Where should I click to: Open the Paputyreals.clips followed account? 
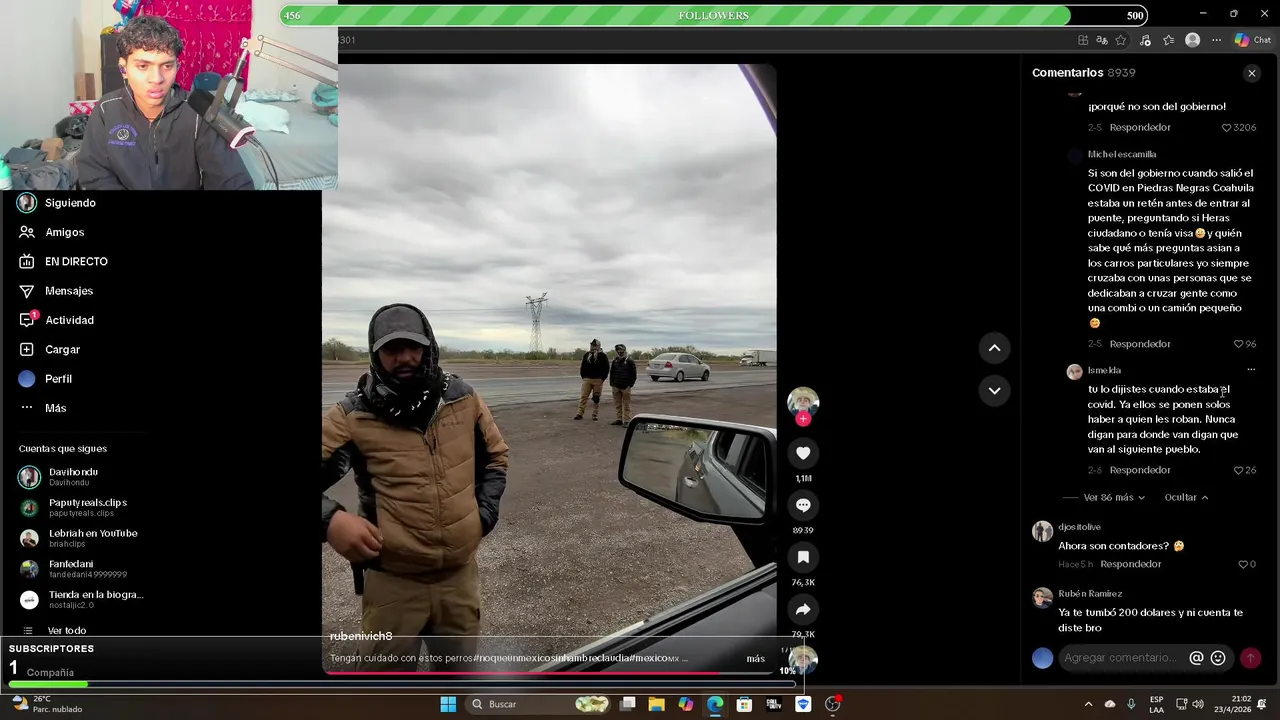coord(87,507)
